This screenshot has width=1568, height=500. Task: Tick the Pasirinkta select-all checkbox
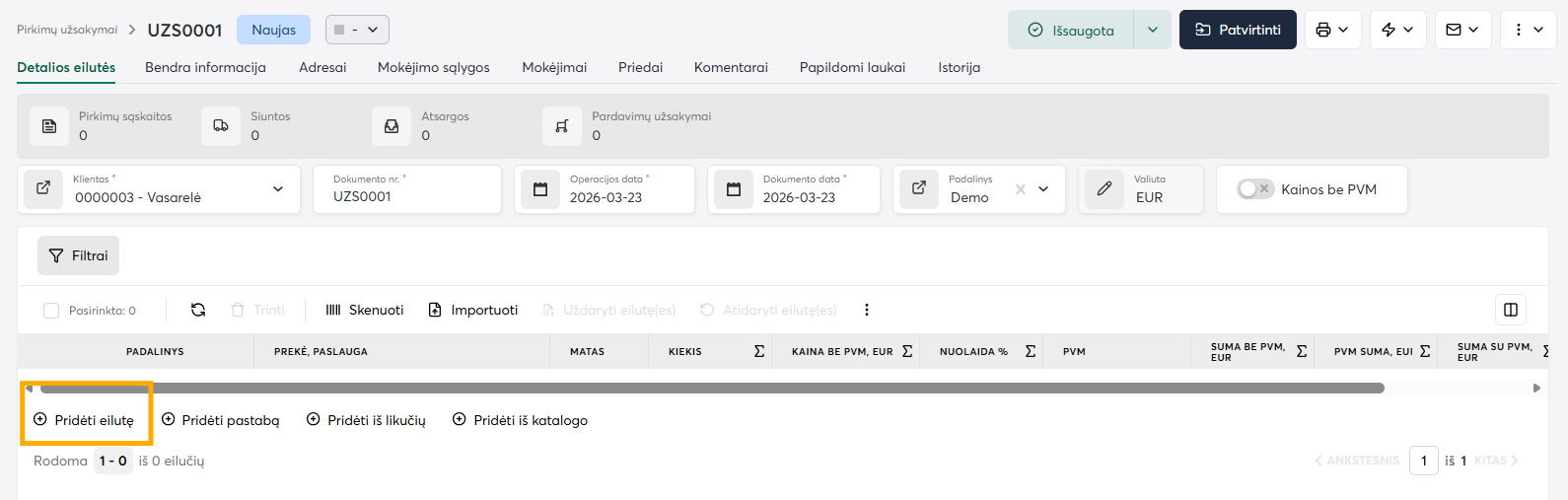(x=51, y=311)
